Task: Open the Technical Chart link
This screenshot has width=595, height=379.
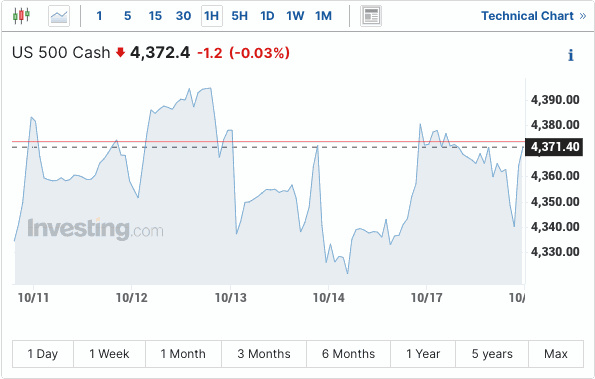Action: click(534, 16)
